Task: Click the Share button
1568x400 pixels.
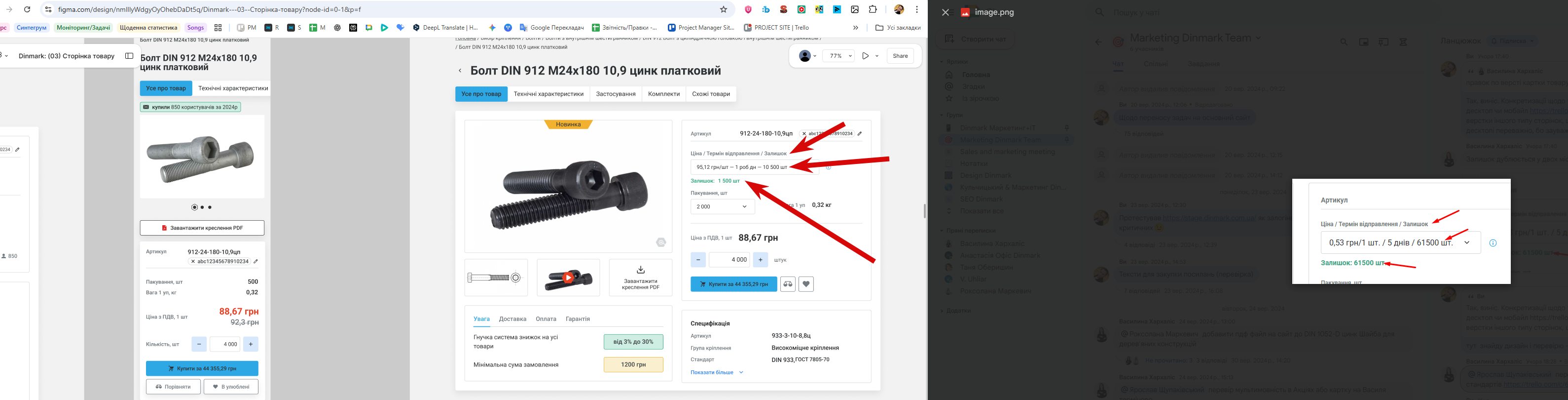Action: tap(900, 56)
